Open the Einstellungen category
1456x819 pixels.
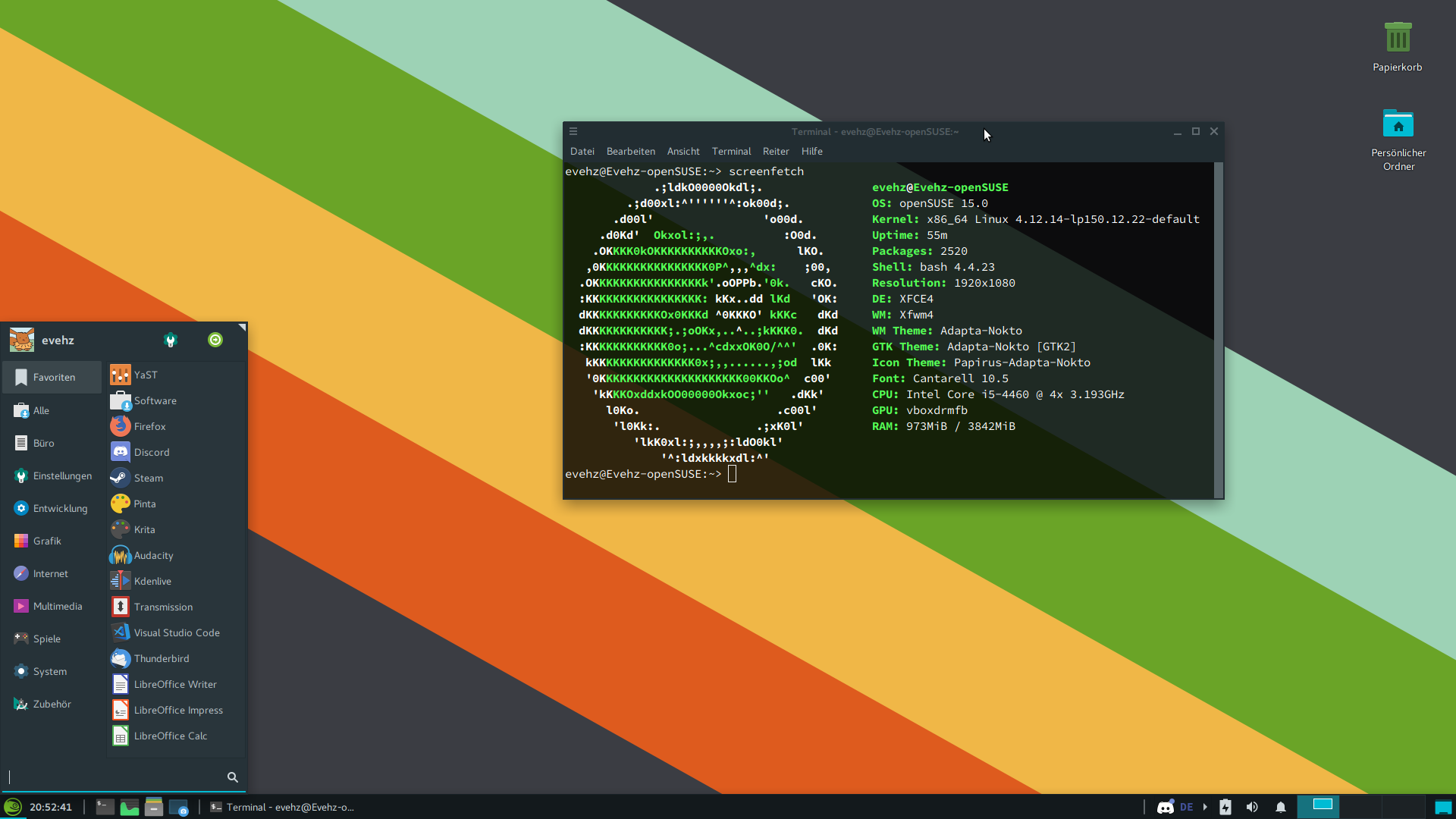[52, 475]
